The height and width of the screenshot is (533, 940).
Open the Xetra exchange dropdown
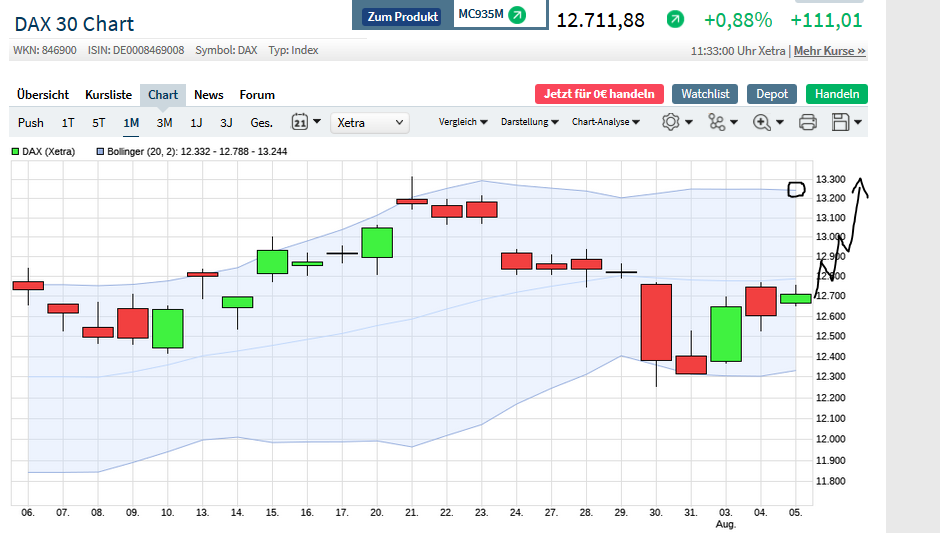370,123
